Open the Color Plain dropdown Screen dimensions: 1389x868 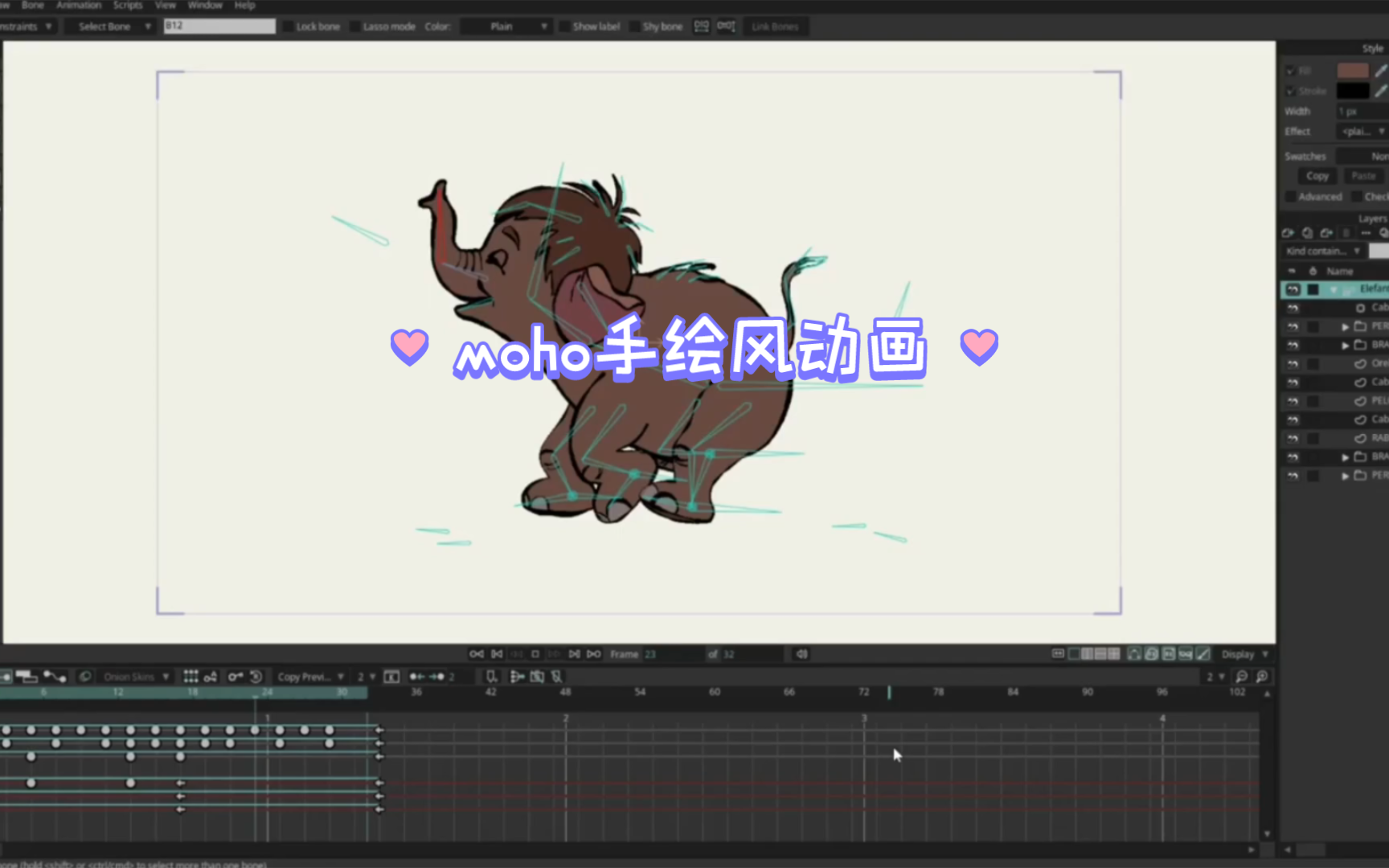pos(506,27)
